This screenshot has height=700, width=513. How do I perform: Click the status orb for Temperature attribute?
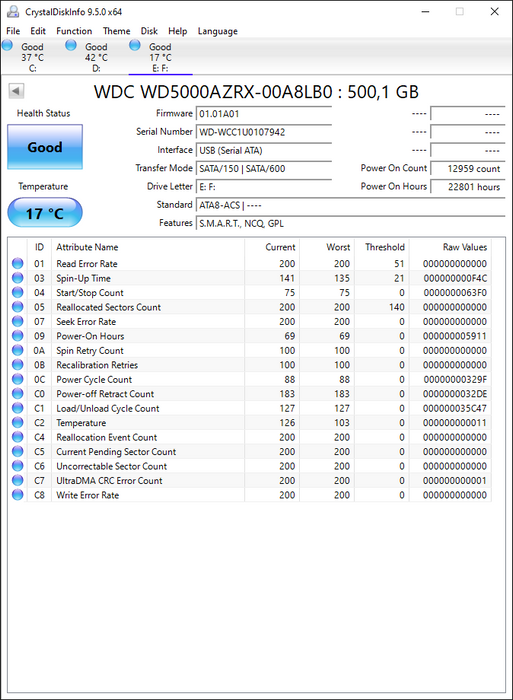pyautogui.click(x=18, y=423)
